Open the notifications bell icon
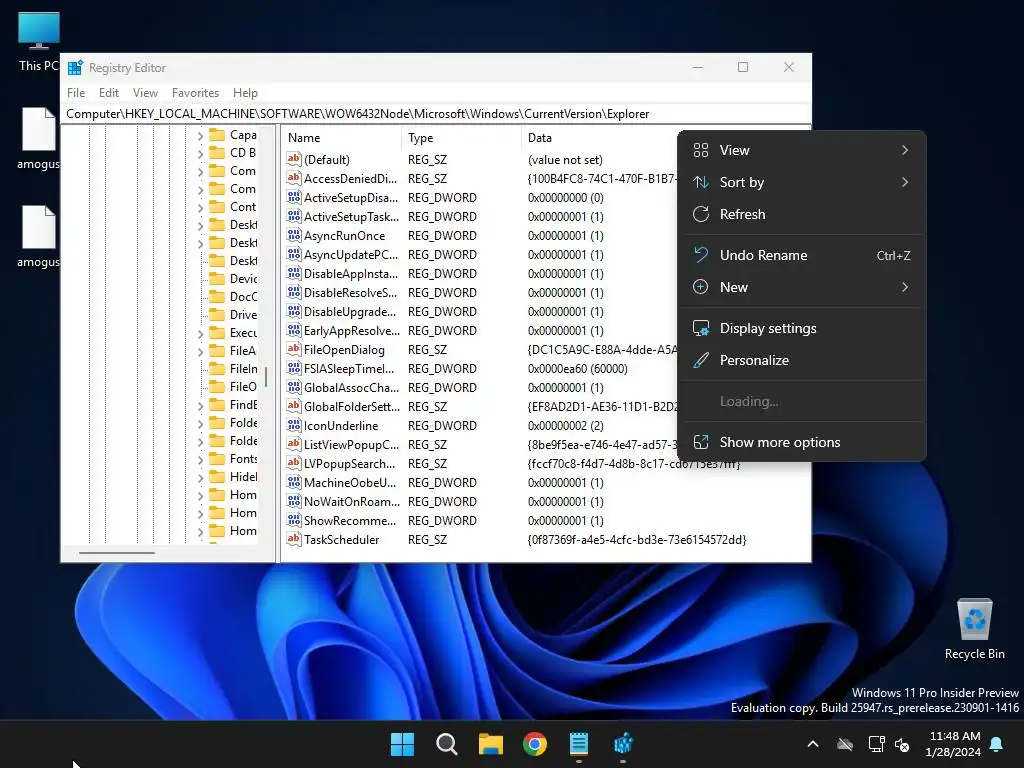The width and height of the screenshot is (1024, 768). pyautogui.click(x=997, y=744)
